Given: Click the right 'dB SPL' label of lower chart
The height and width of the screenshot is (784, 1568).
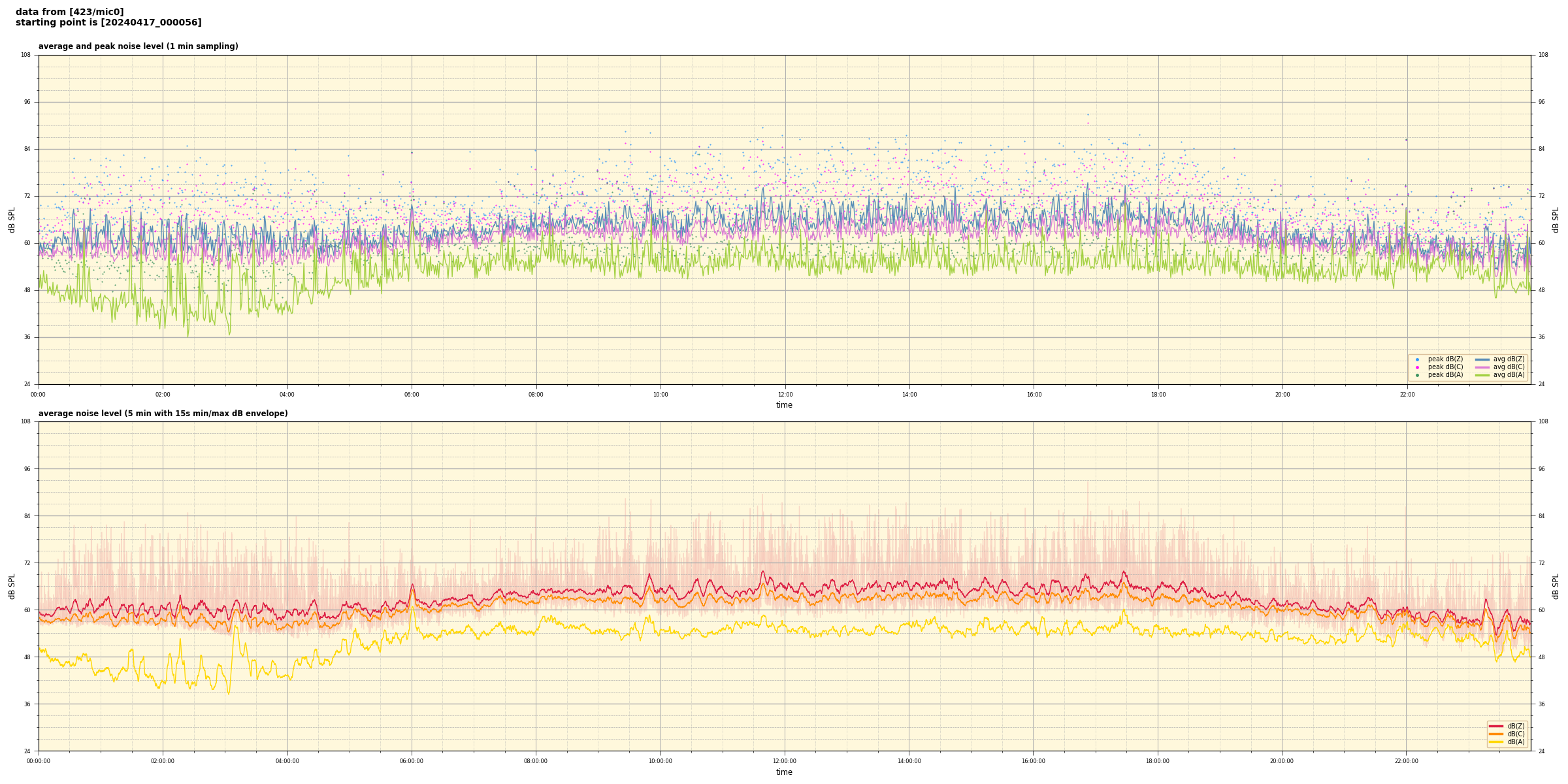Looking at the screenshot, I should [x=1556, y=586].
